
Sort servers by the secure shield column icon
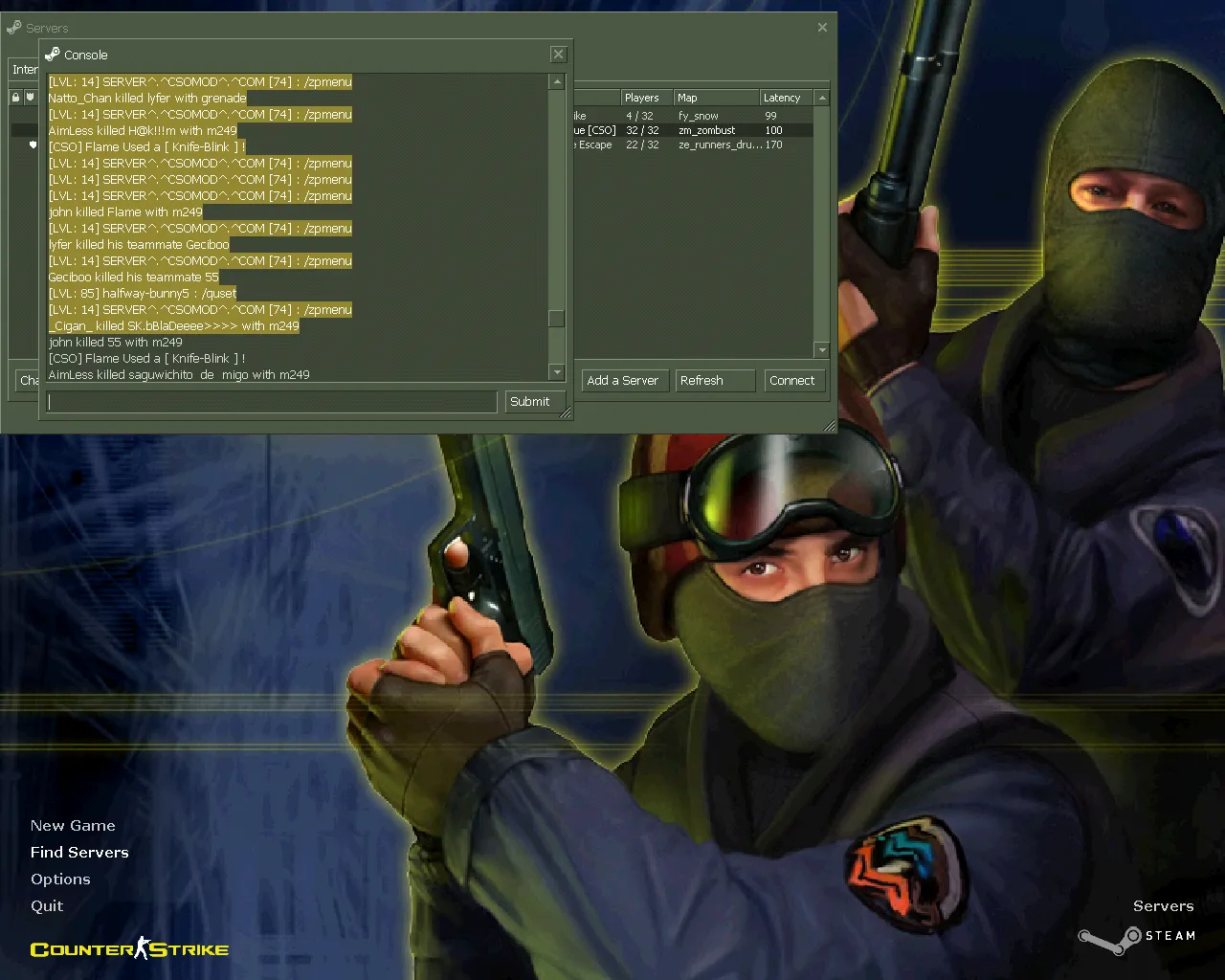point(30,98)
